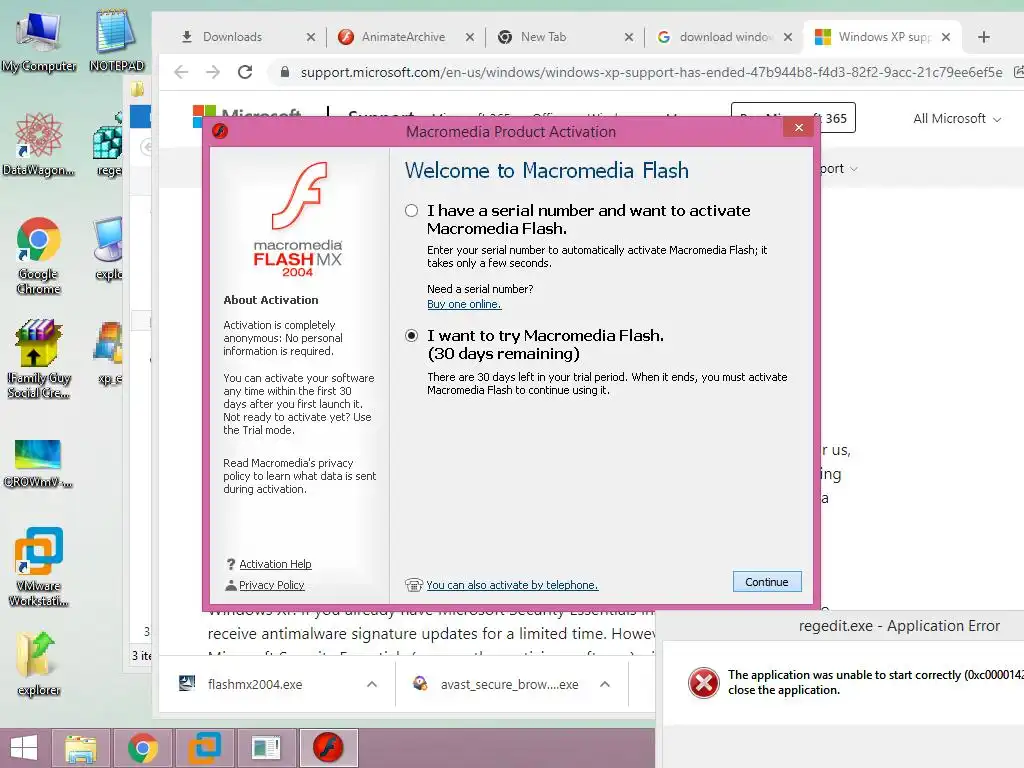The image size is (1024, 768).
Task: Open the CROWmV desktop image file
Action: 38,464
